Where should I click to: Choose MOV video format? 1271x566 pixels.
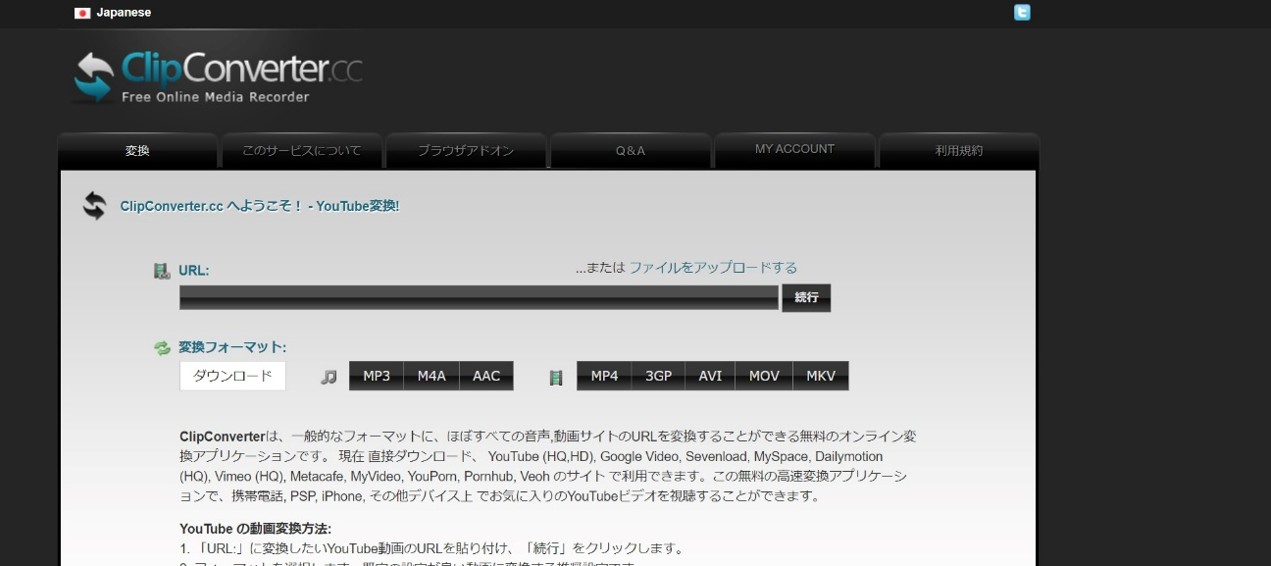click(764, 376)
